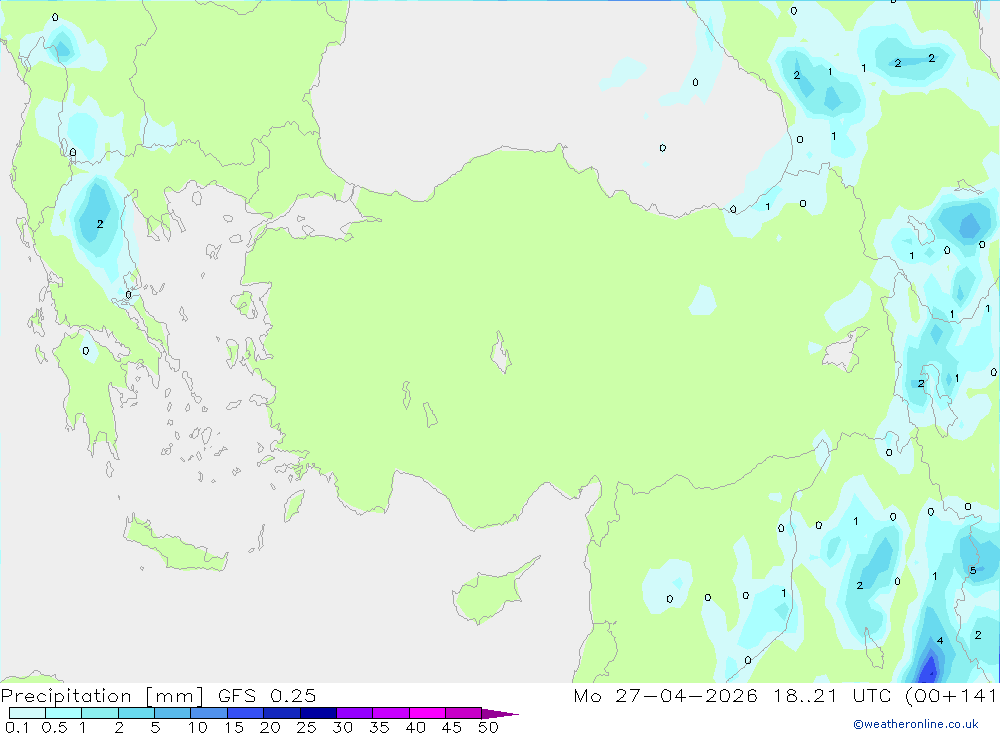Choose the 30–35 mm purple legend swatch

(355, 713)
